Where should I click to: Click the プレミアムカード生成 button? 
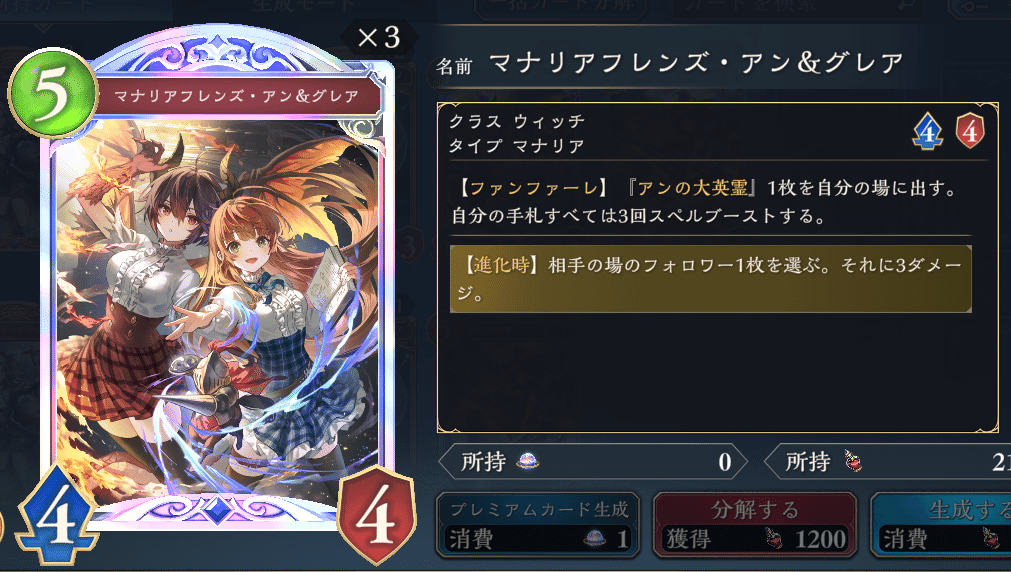click(538, 524)
